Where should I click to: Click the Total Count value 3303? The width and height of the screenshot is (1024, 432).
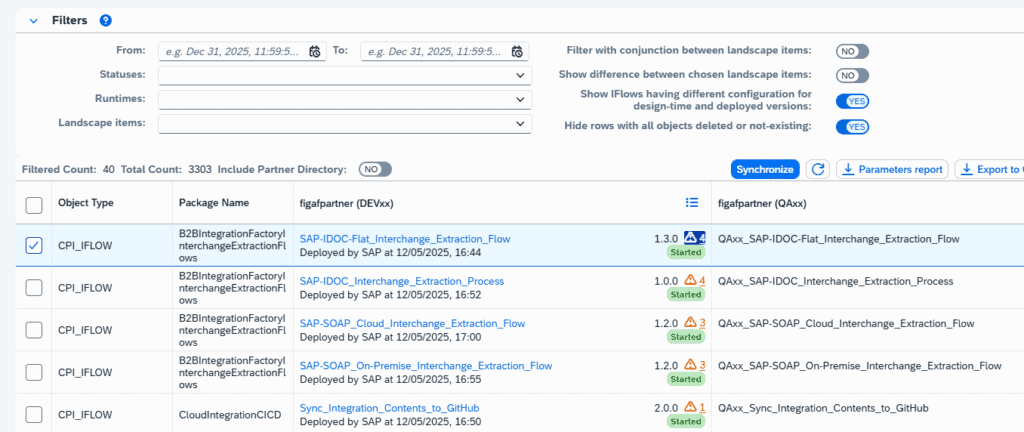click(200, 170)
